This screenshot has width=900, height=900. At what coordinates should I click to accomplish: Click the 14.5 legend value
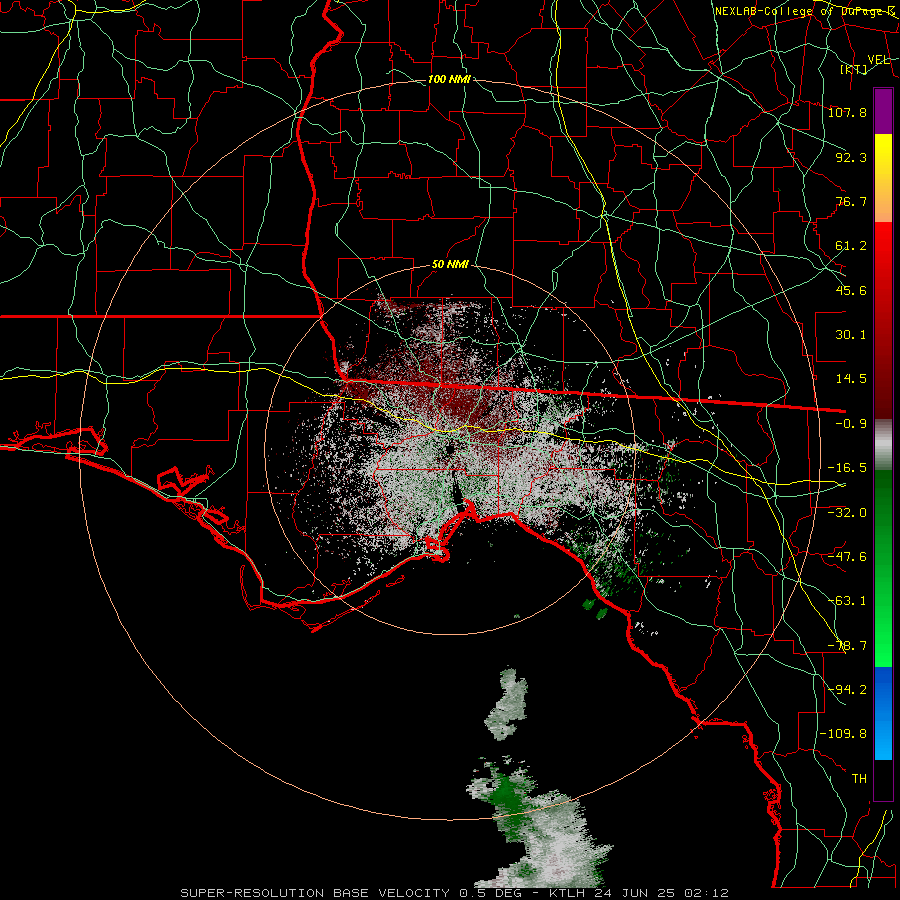(851, 379)
